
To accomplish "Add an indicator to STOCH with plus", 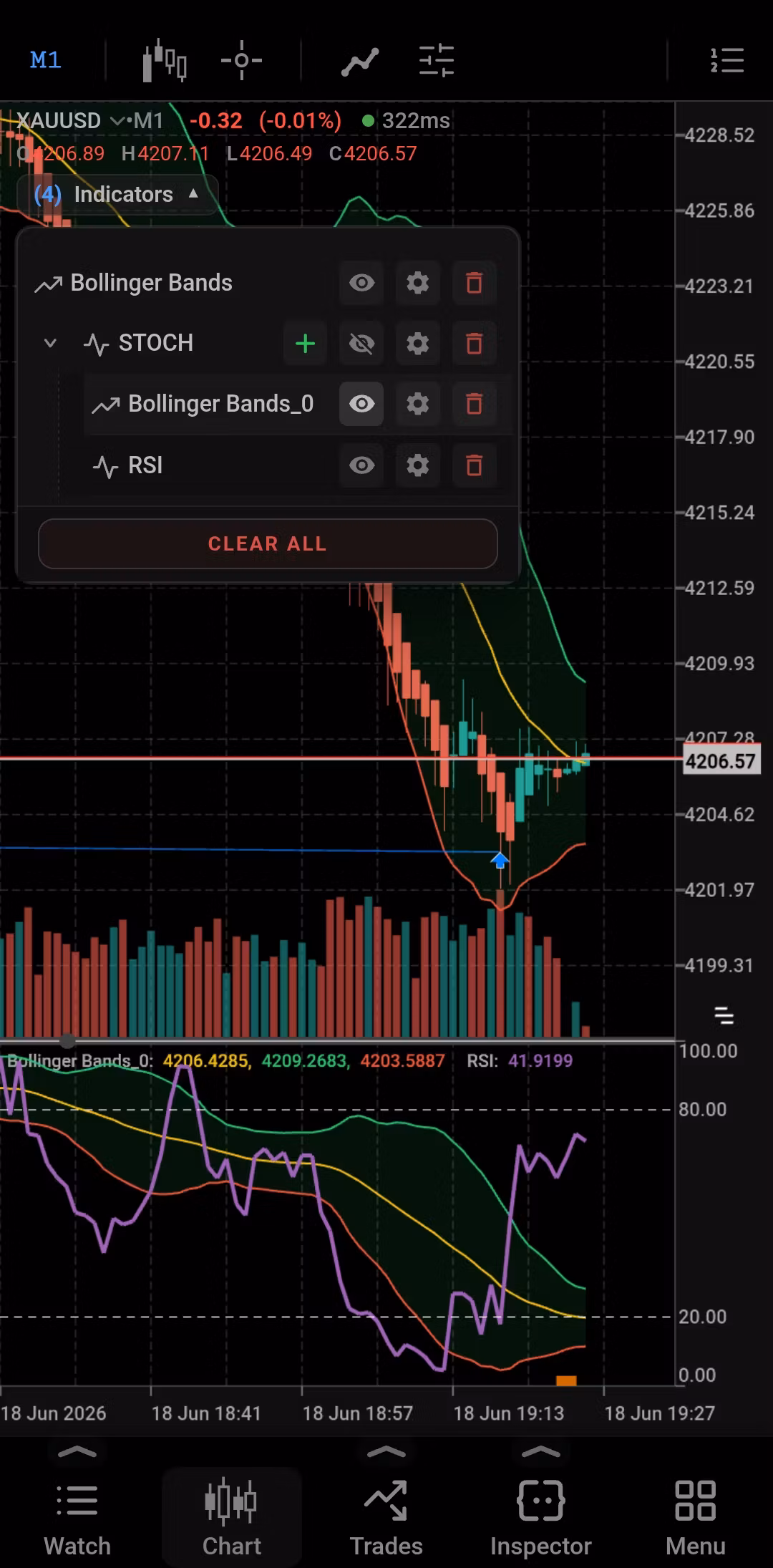I will click(306, 344).
